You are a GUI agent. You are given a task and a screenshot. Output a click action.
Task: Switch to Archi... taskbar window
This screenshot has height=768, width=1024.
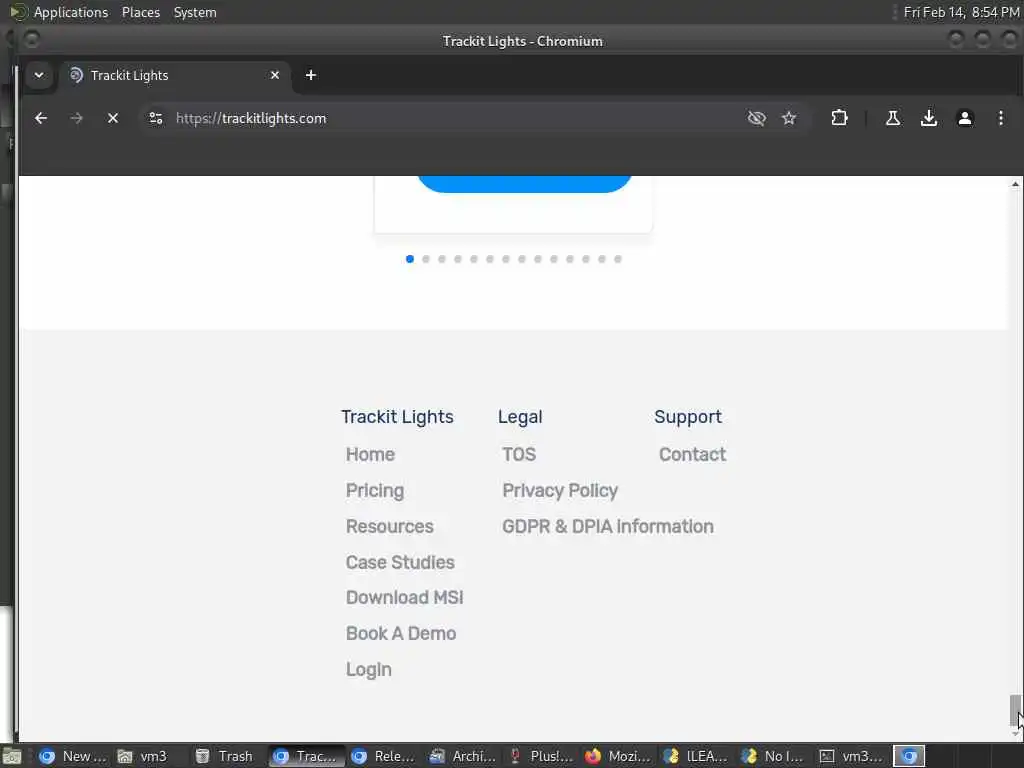[x=462, y=756]
